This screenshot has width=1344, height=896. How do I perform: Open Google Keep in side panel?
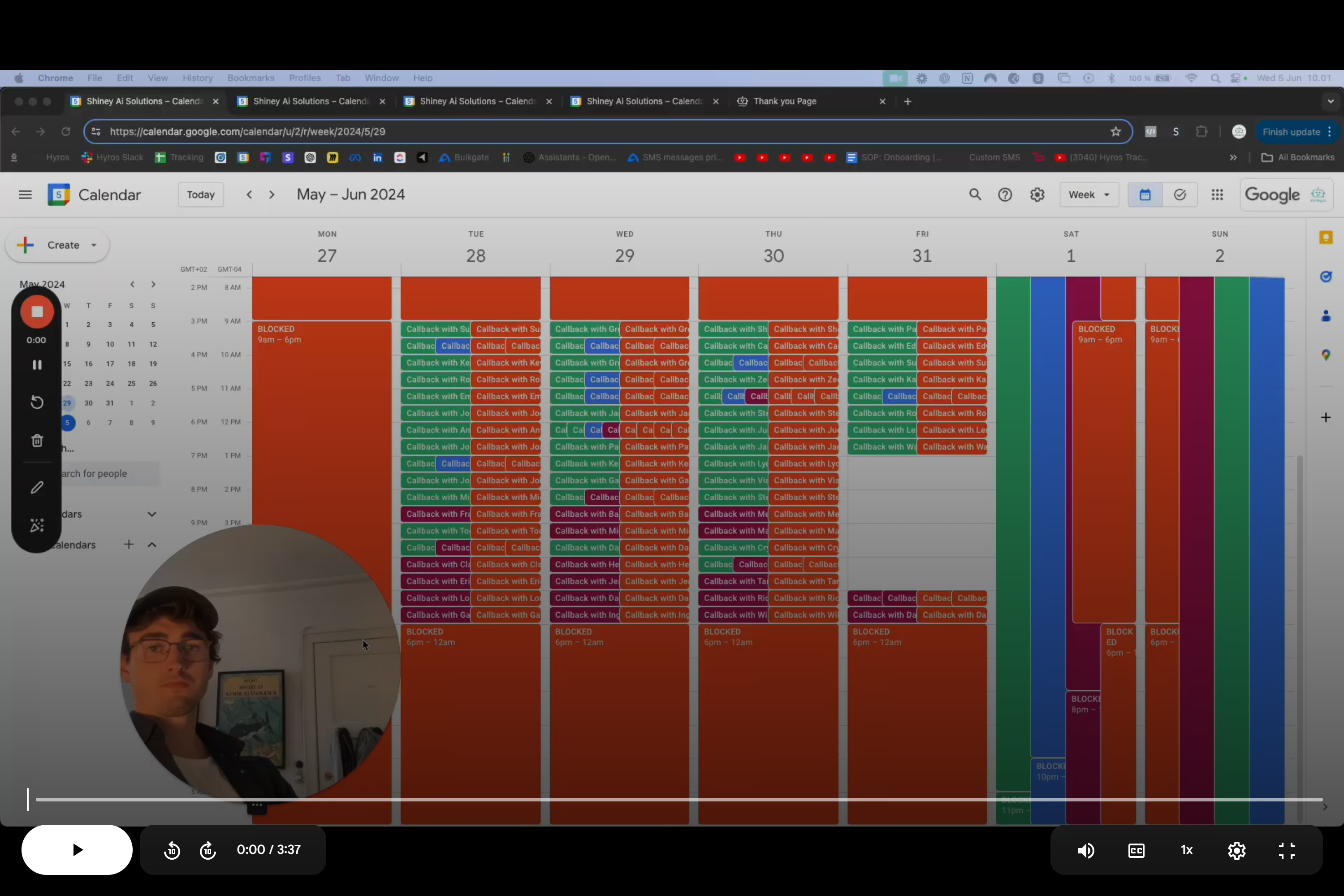coord(1326,238)
